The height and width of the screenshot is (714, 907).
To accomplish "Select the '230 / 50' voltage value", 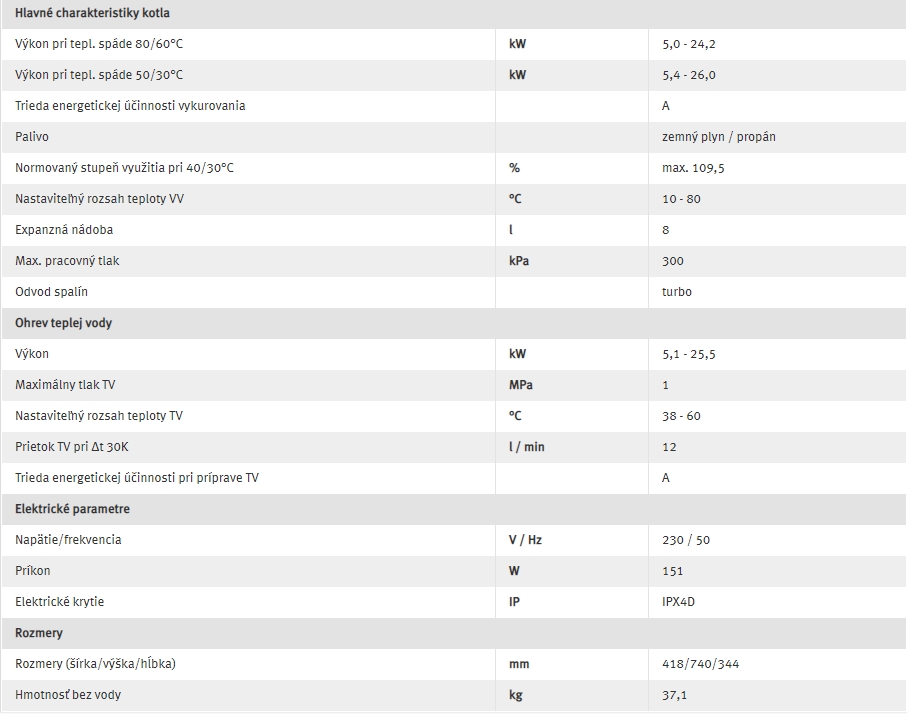I will (685, 540).
